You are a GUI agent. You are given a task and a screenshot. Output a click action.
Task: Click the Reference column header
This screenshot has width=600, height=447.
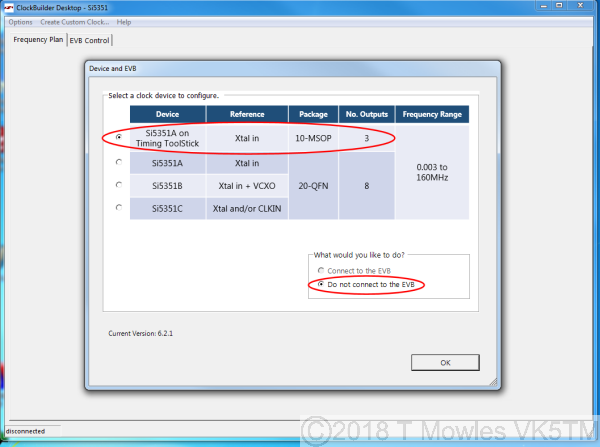(x=247, y=114)
